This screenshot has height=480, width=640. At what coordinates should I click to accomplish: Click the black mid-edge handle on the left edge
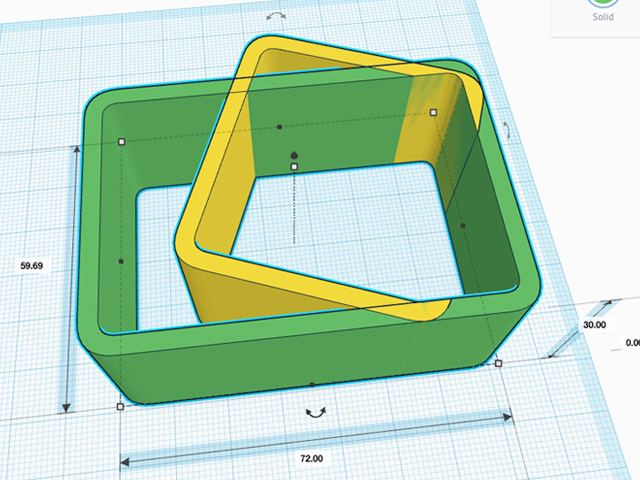tap(121, 262)
